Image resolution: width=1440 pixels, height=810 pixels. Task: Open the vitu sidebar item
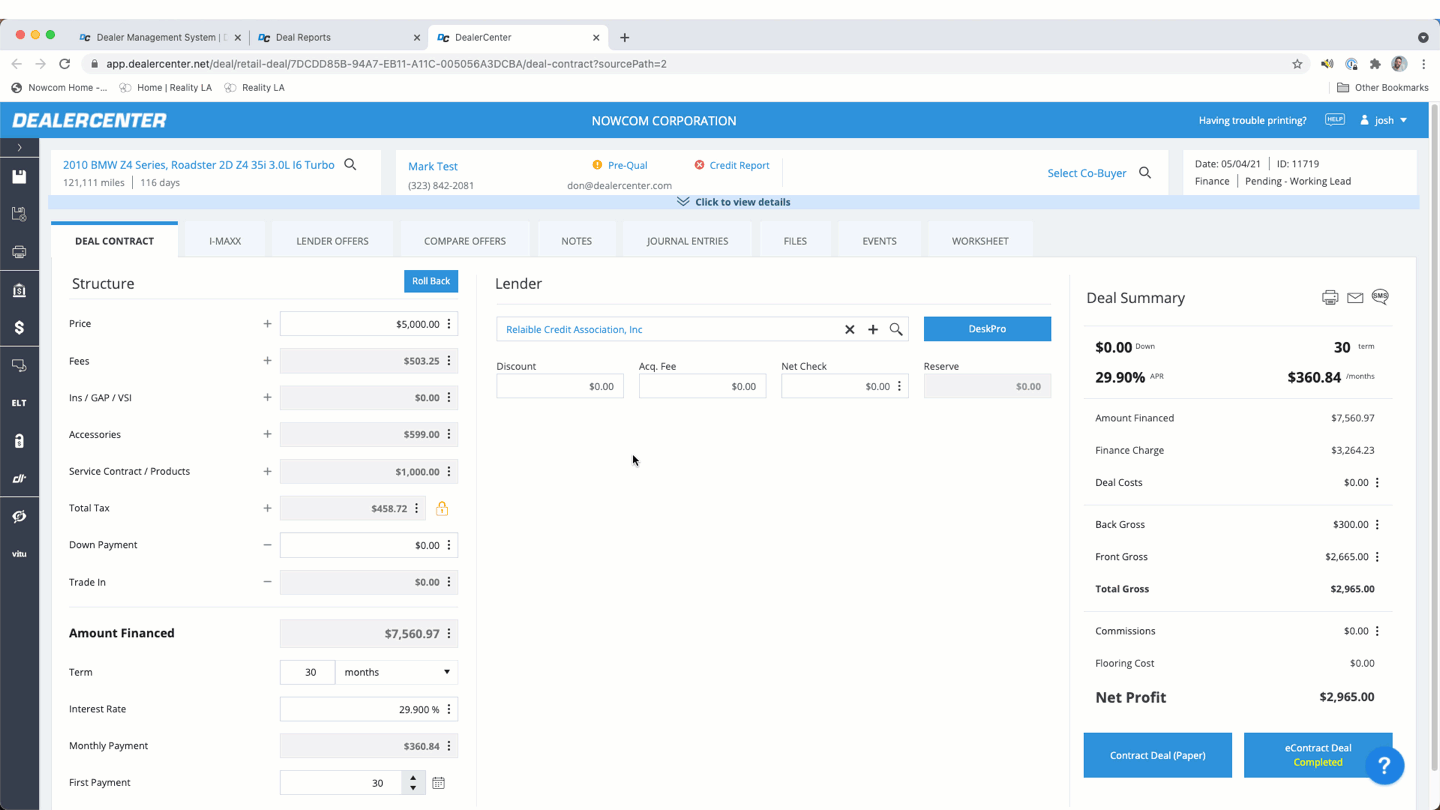click(x=19, y=554)
